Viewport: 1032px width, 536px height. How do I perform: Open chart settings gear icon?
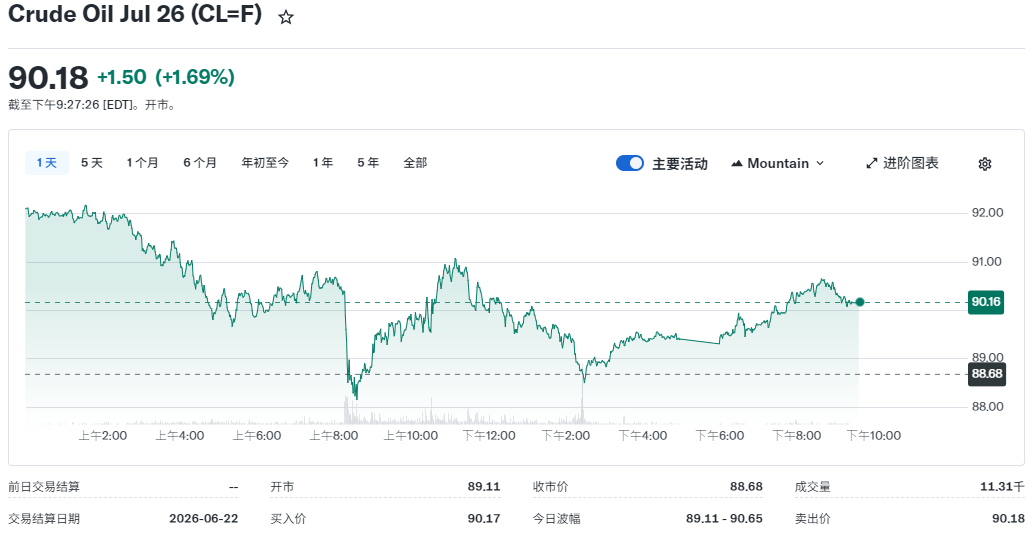pos(985,164)
